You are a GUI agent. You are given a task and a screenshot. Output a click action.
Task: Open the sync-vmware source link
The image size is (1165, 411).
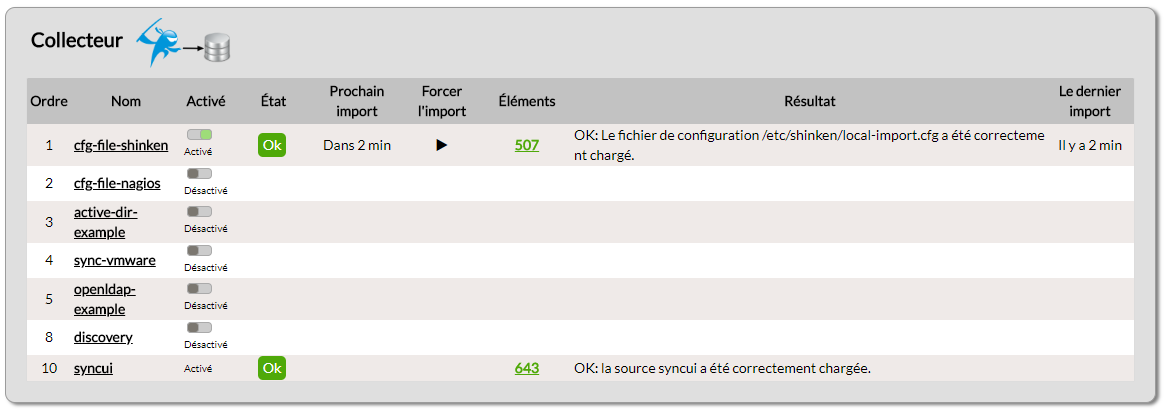pos(114,260)
